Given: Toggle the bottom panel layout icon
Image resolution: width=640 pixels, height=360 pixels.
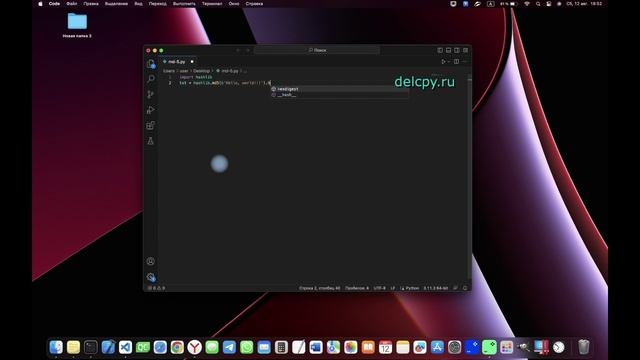Looking at the screenshot, I should click(449, 50).
